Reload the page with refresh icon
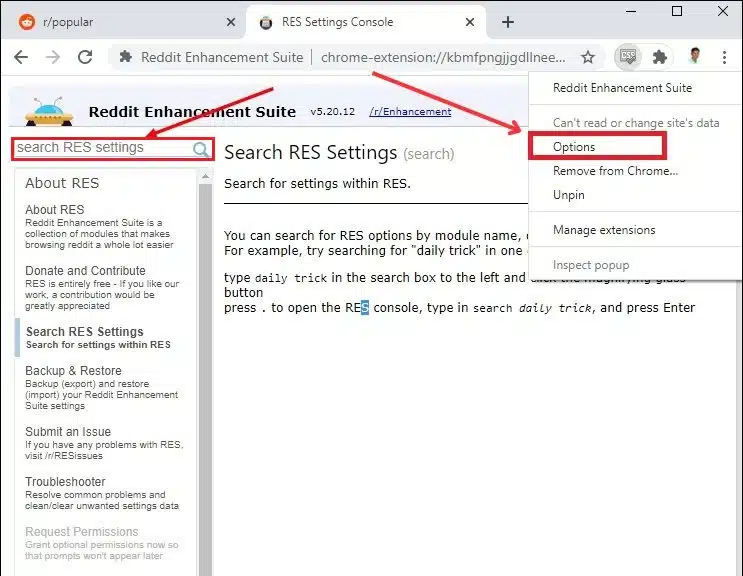Image resolution: width=743 pixels, height=576 pixels. pyautogui.click(x=85, y=57)
